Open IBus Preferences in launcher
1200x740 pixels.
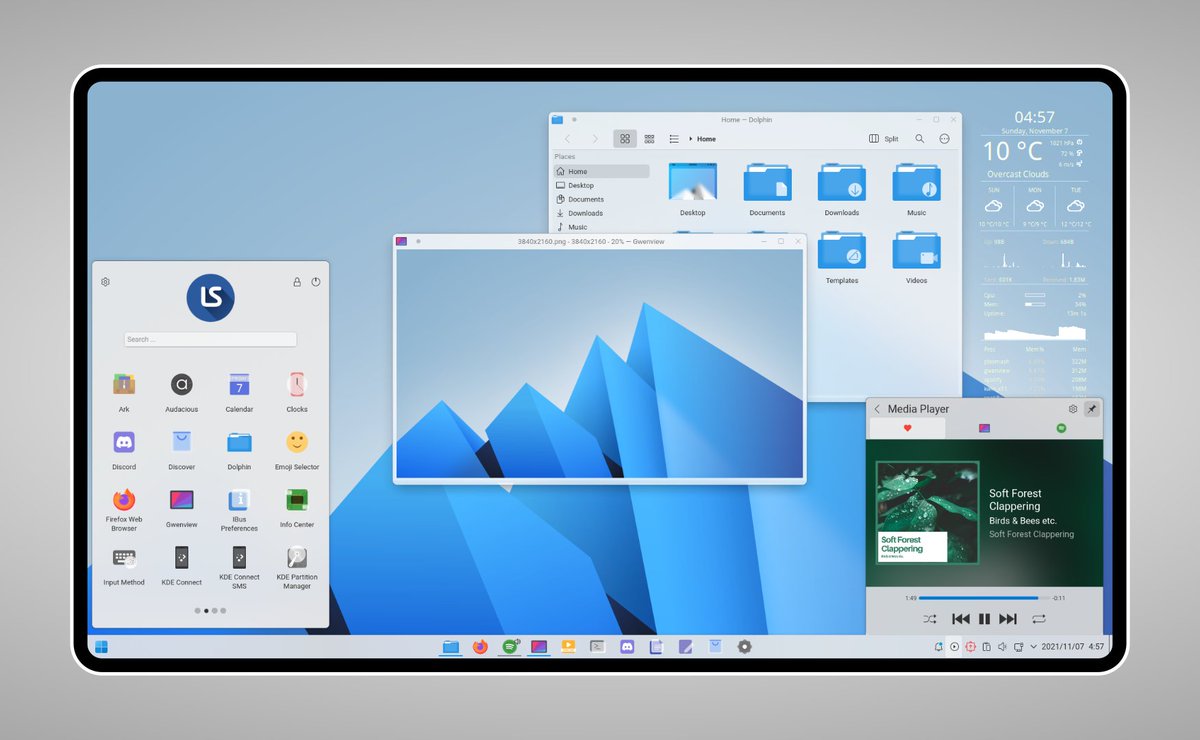click(x=239, y=509)
